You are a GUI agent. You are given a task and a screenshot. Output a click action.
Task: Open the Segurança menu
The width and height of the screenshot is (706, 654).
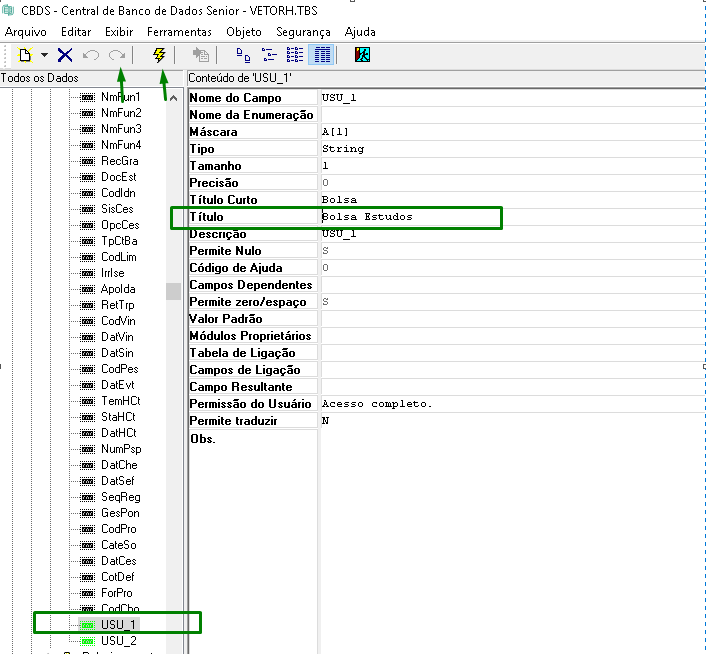tap(304, 32)
